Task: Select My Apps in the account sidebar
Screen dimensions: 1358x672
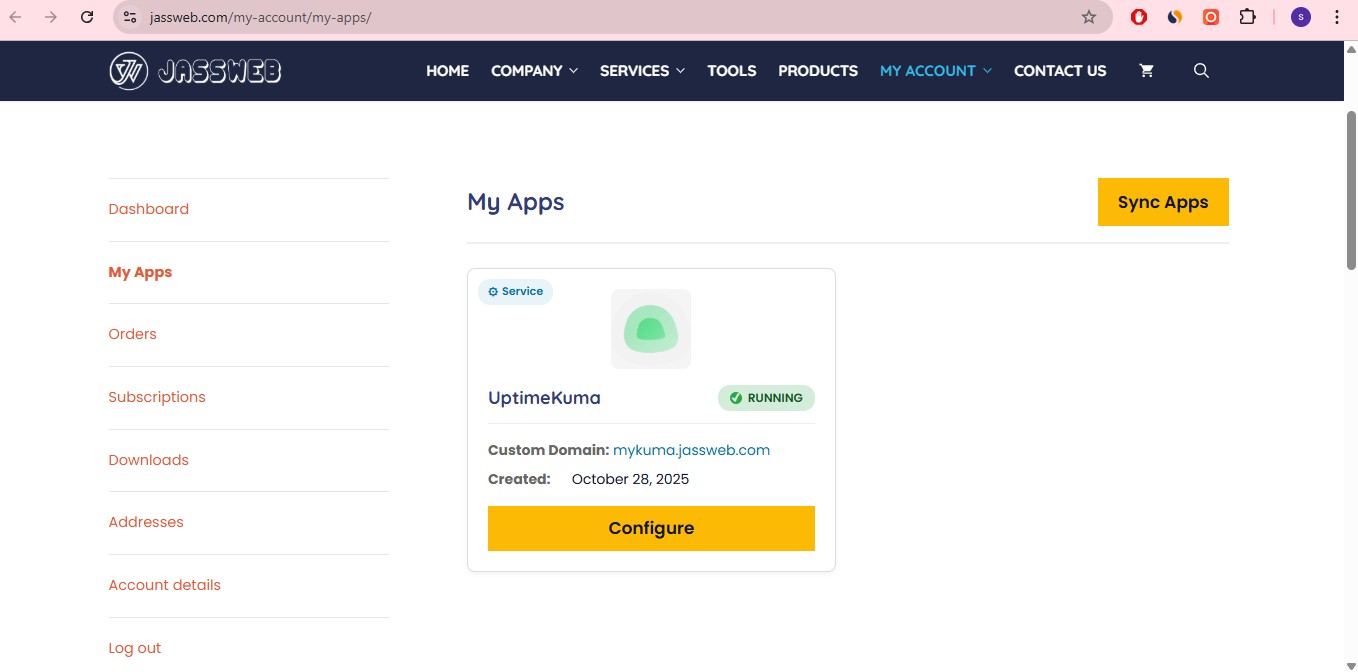Action: pos(140,272)
